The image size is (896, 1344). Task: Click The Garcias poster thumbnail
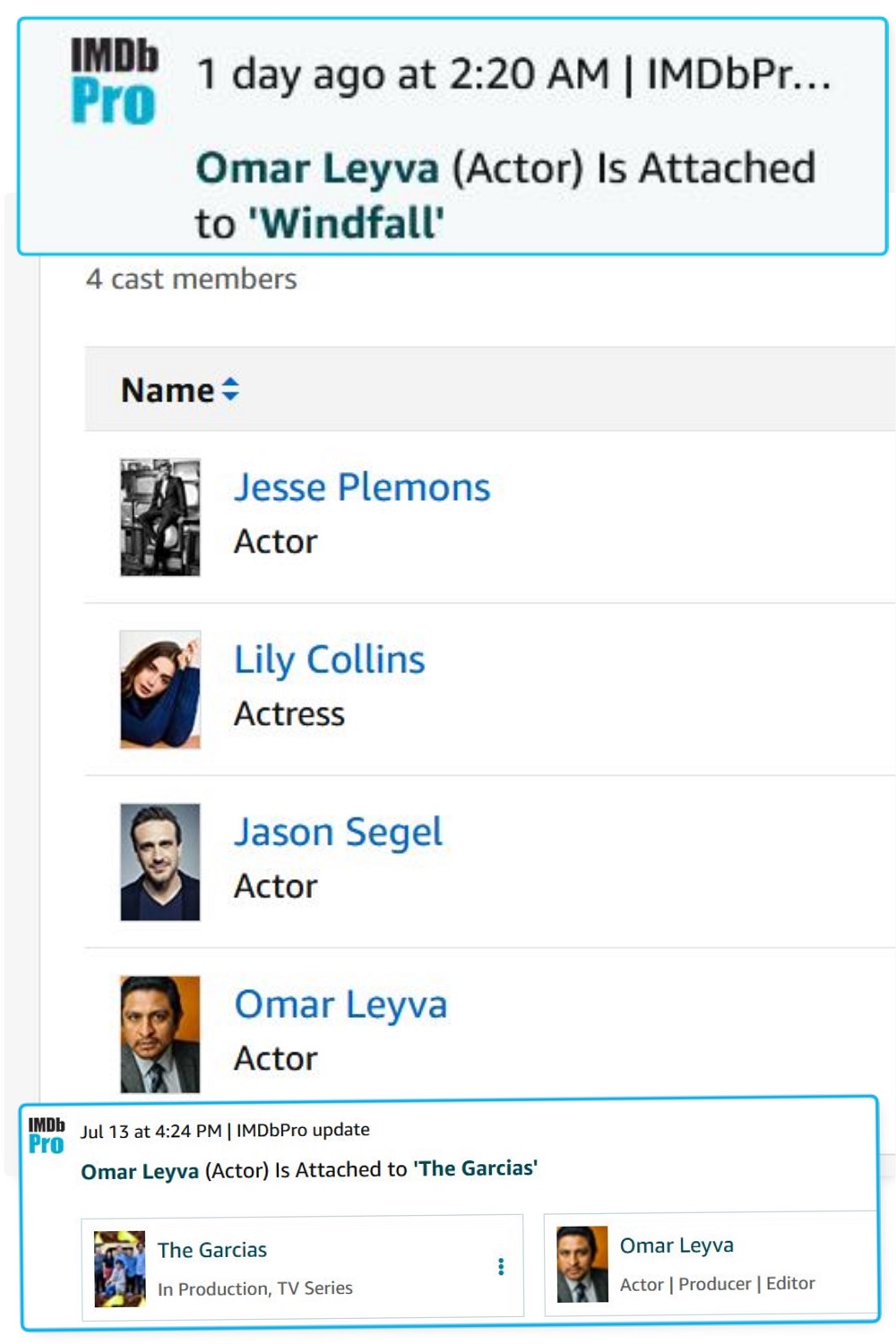[120, 1269]
